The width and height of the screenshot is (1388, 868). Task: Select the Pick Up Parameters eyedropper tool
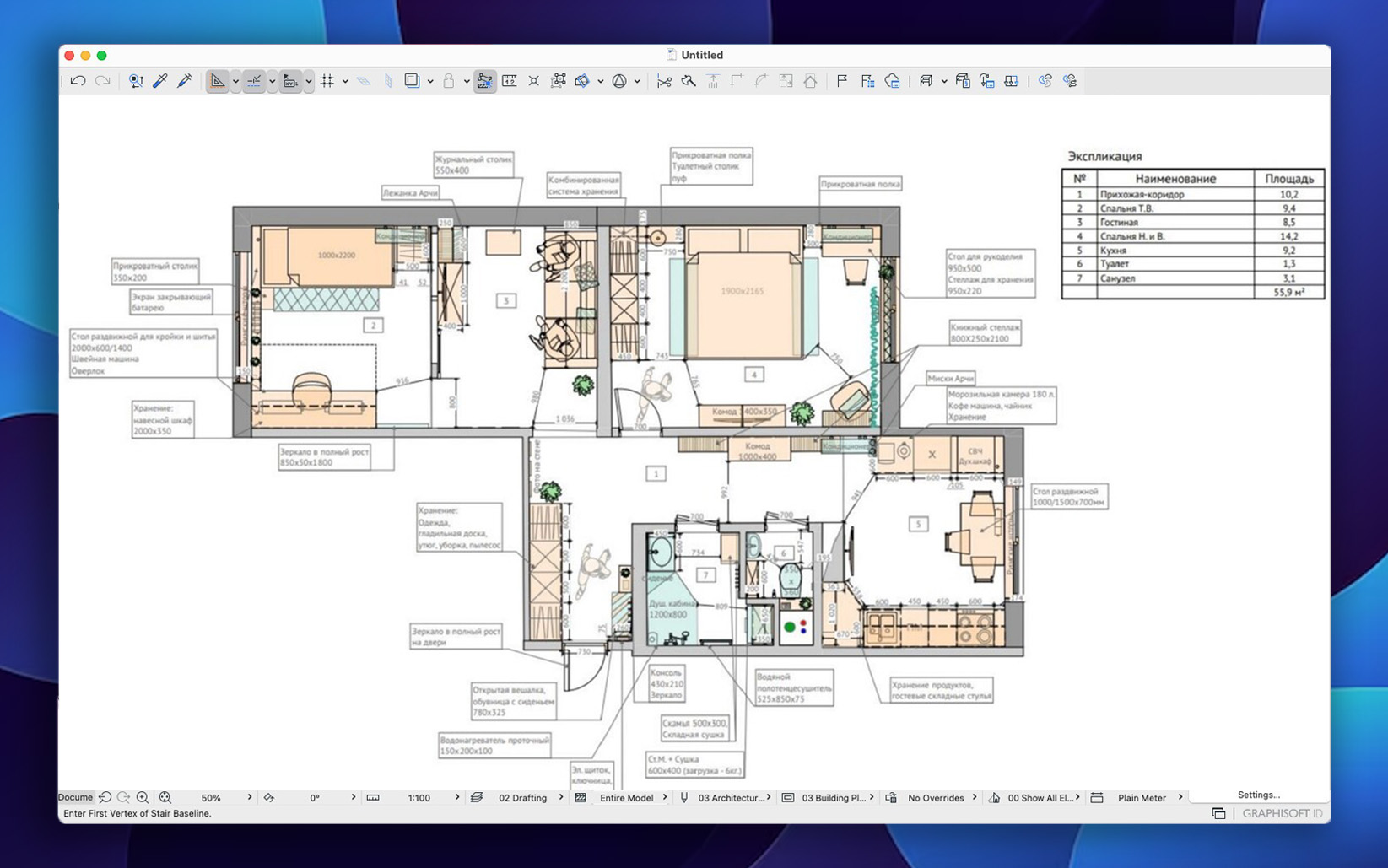coord(159,81)
